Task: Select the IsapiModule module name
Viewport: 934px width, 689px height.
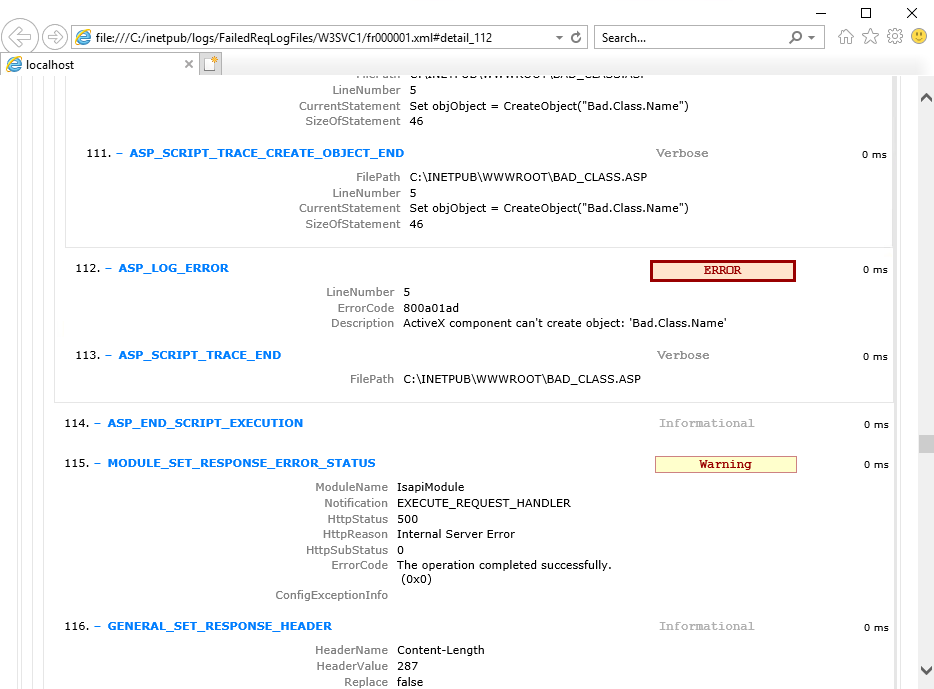Action: coord(431,487)
